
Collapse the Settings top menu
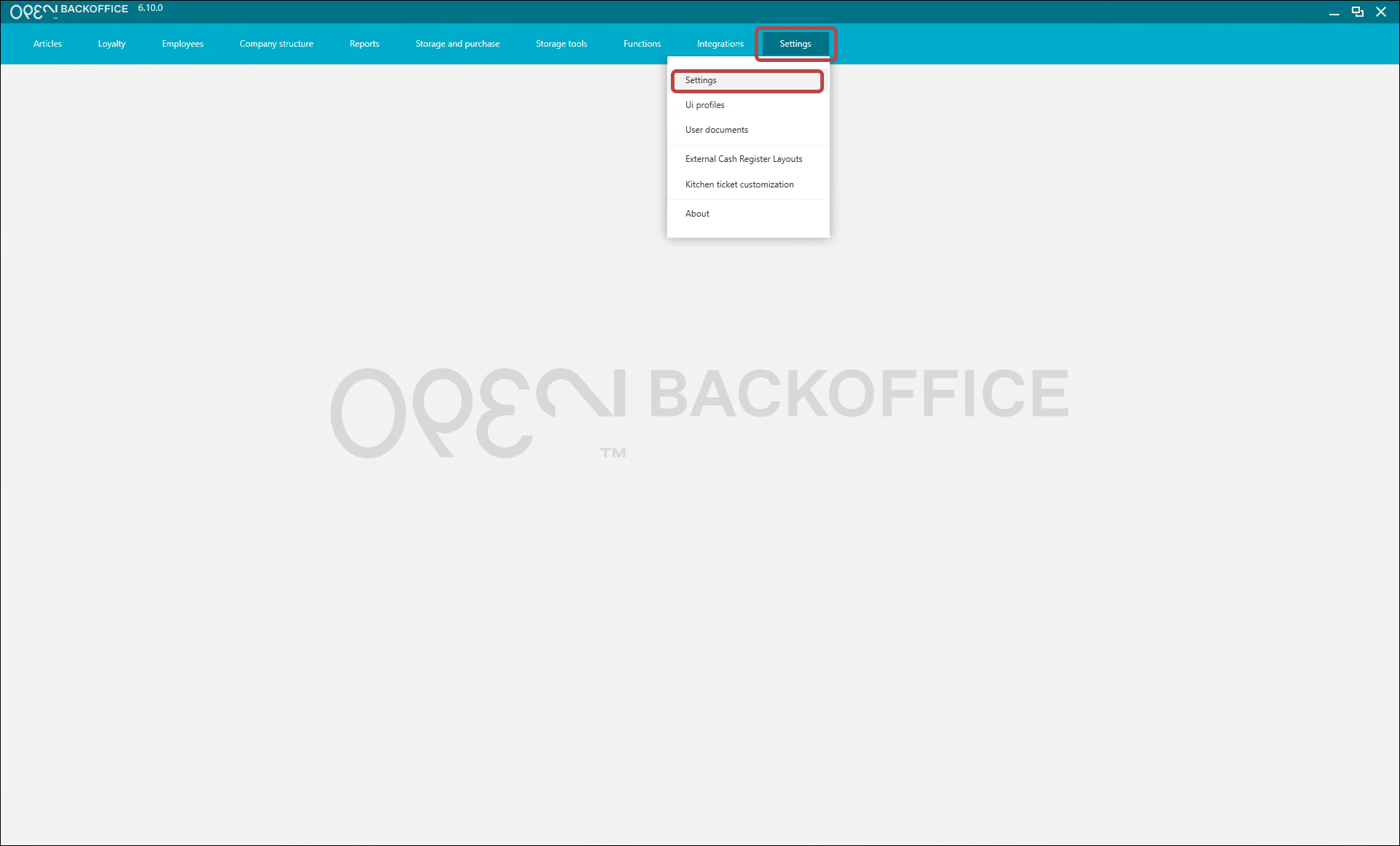(796, 44)
